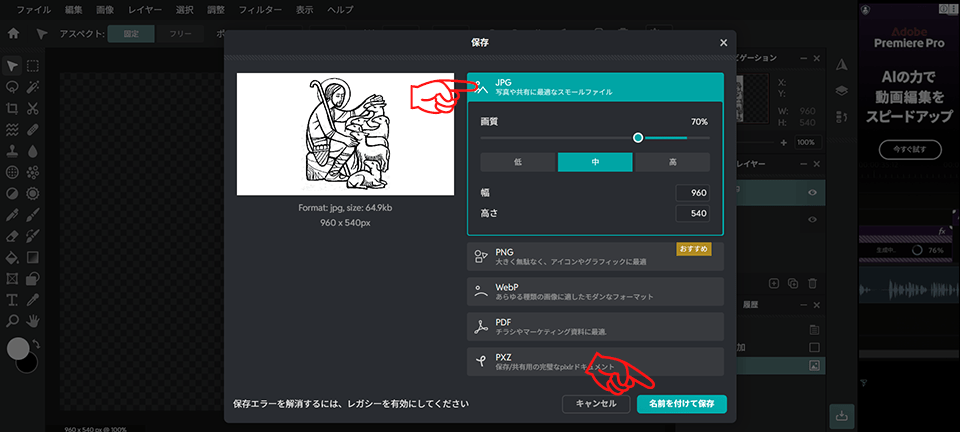Click the 名前を付けて保存 (Save As) button
This screenshot has width=960, height=432.
coord(681,404)
